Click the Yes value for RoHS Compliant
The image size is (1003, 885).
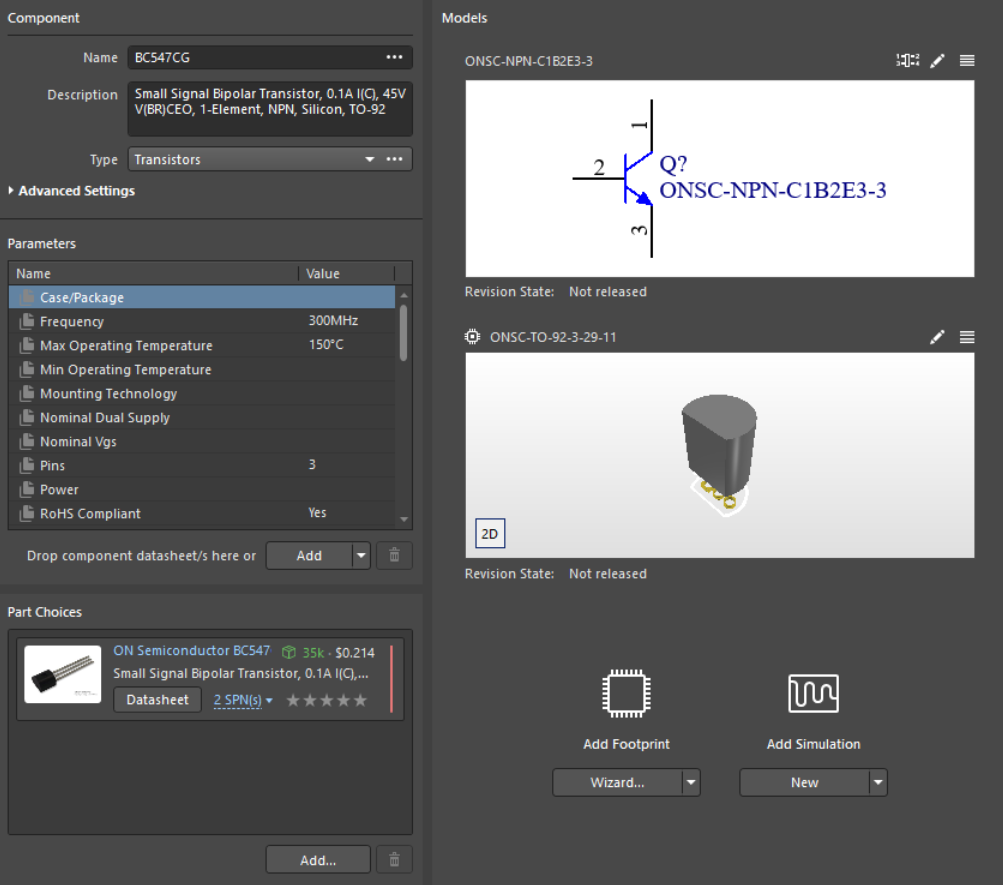(x=317, y=513)
